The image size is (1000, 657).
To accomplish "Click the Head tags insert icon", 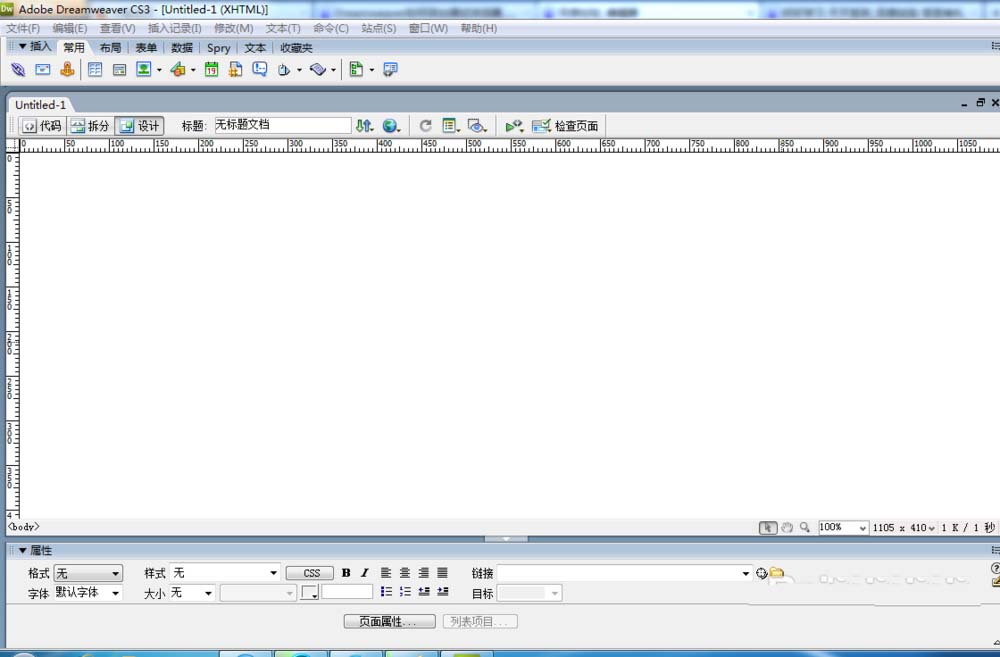I will (x=284, y=70).
